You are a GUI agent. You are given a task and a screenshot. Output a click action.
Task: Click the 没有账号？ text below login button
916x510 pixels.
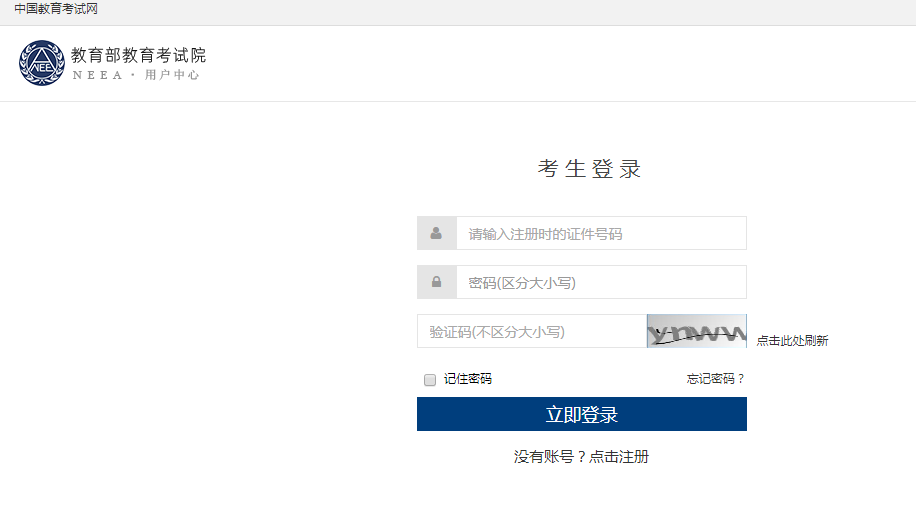tap(549, 457)
